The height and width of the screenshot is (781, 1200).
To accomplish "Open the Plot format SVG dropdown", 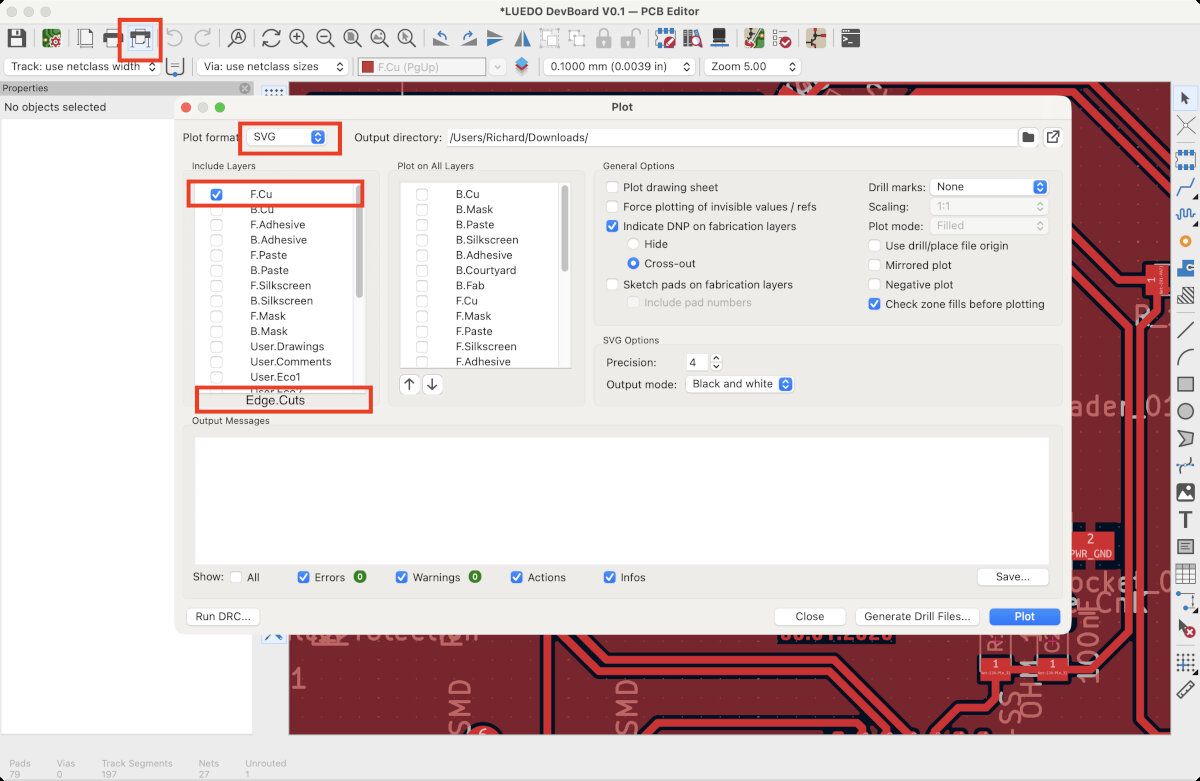I will tap(288, 137).
